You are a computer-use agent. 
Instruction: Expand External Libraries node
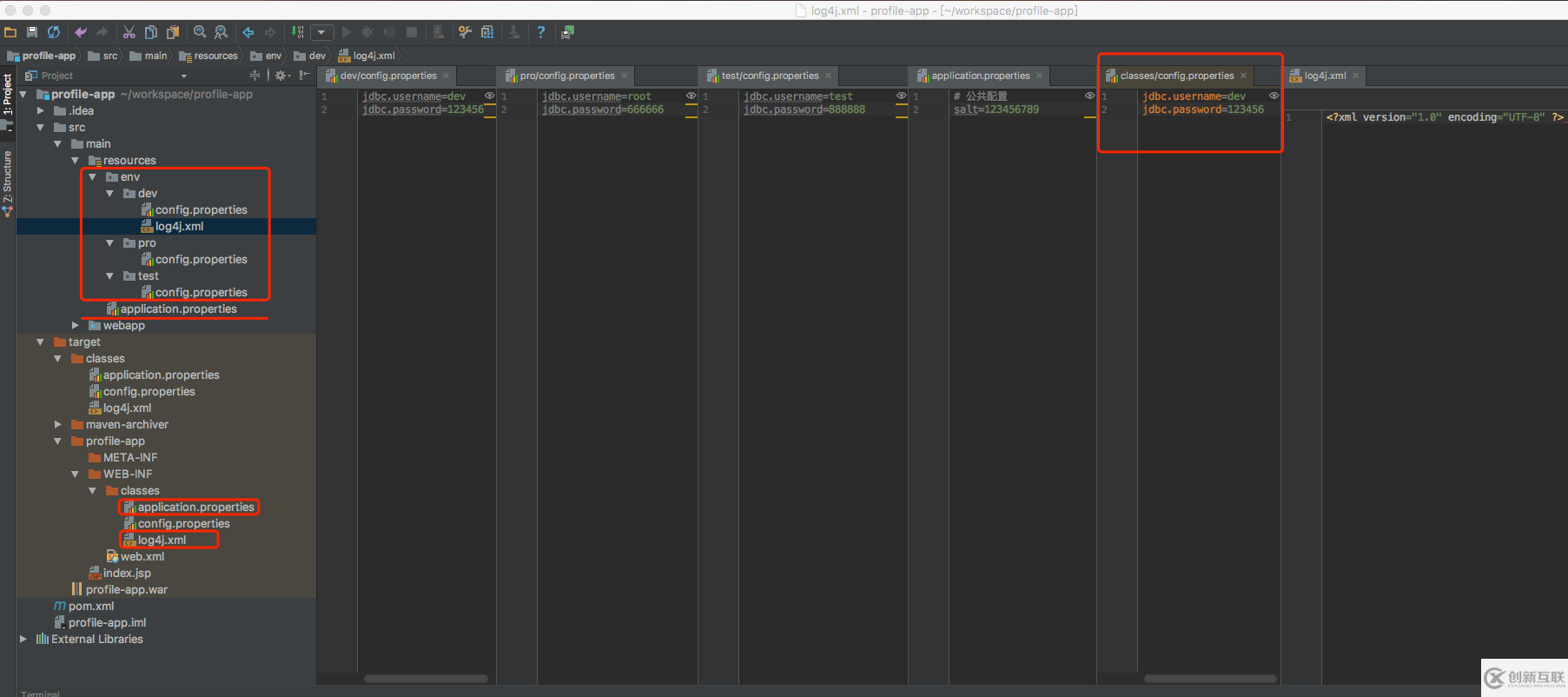23,639
